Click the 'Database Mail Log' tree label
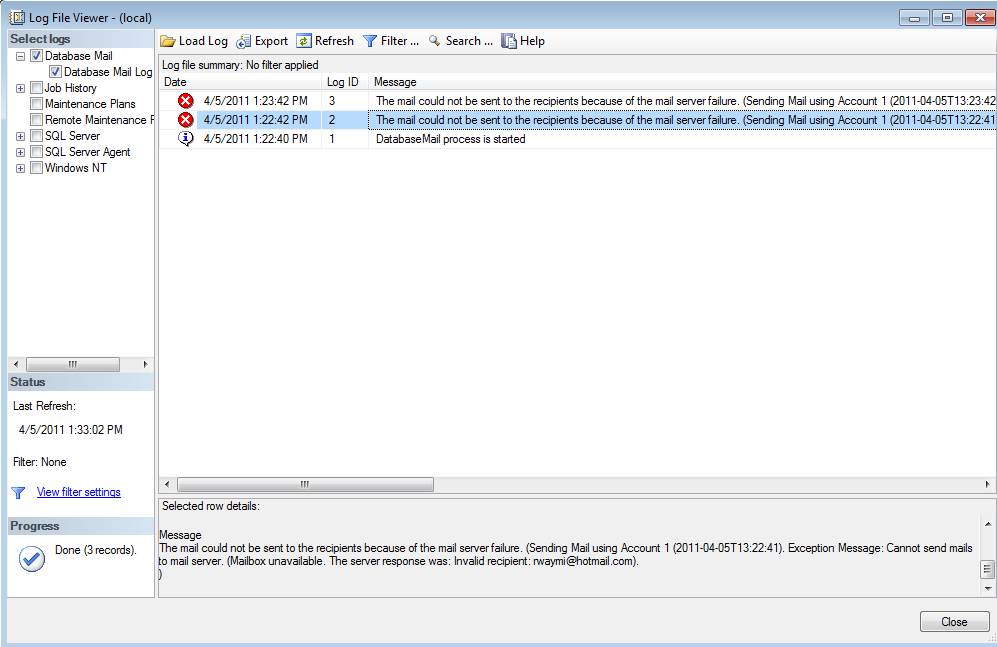Screen dimensions: 997x647 pos(108,72)
